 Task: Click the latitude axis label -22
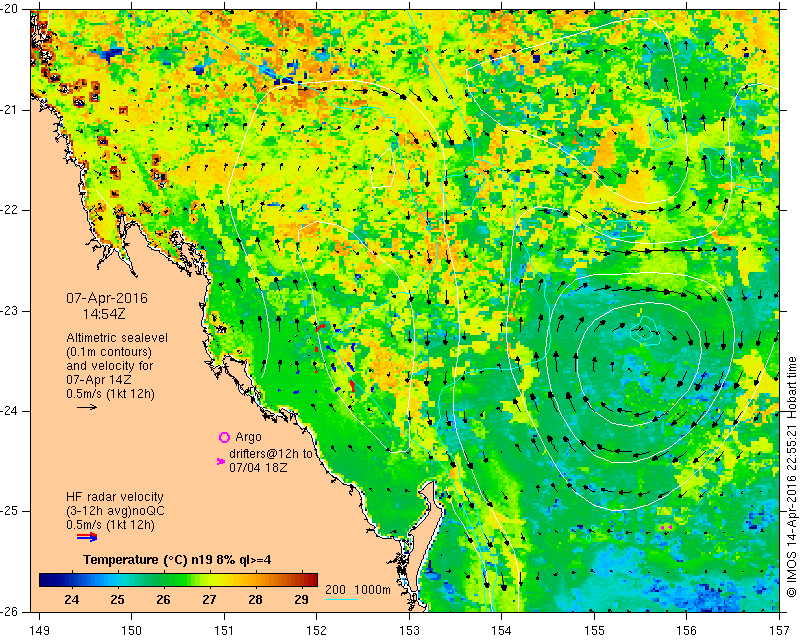tap(10, 210)
